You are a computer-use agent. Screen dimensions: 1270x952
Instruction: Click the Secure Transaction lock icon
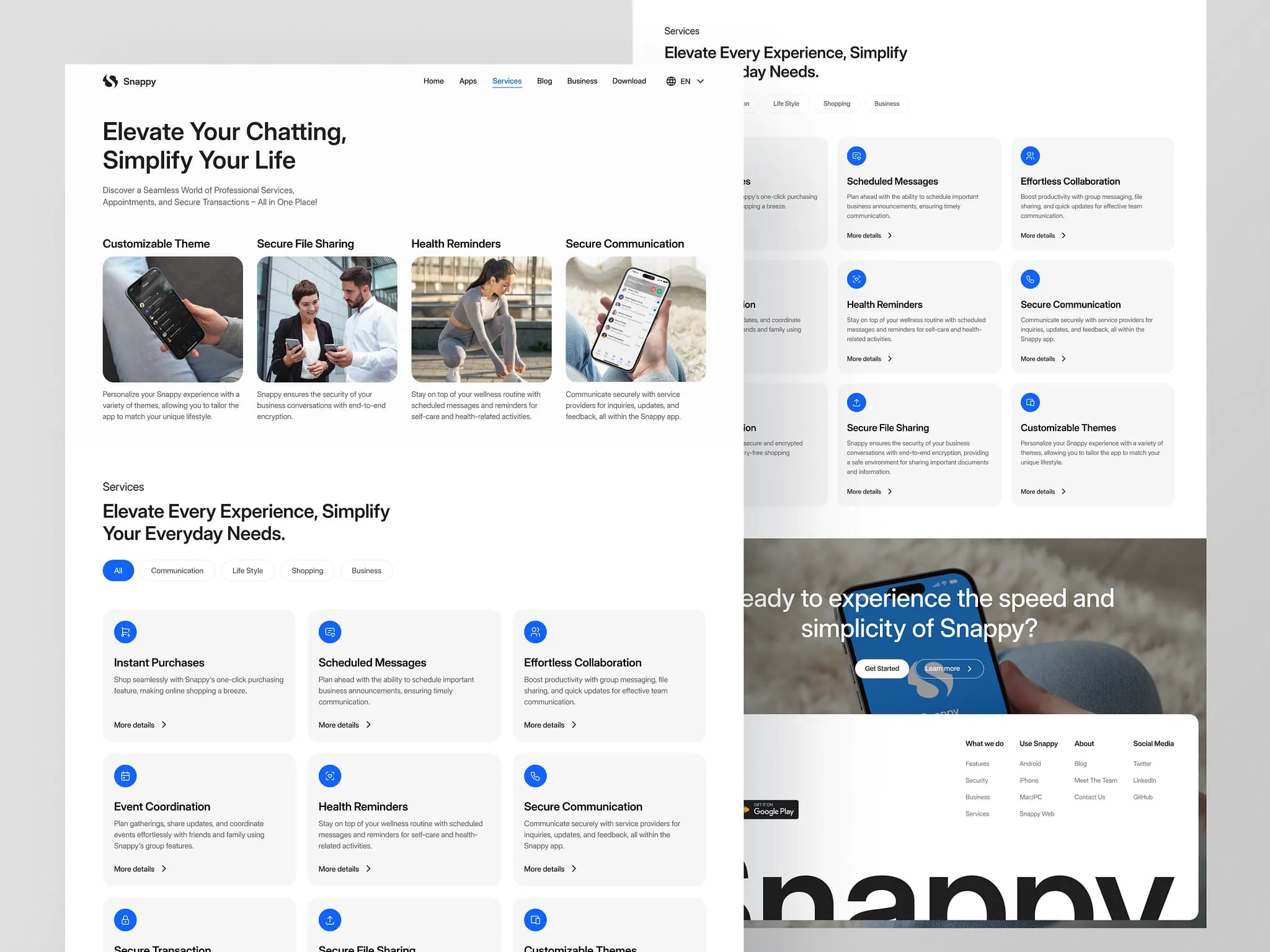[125, 920]
